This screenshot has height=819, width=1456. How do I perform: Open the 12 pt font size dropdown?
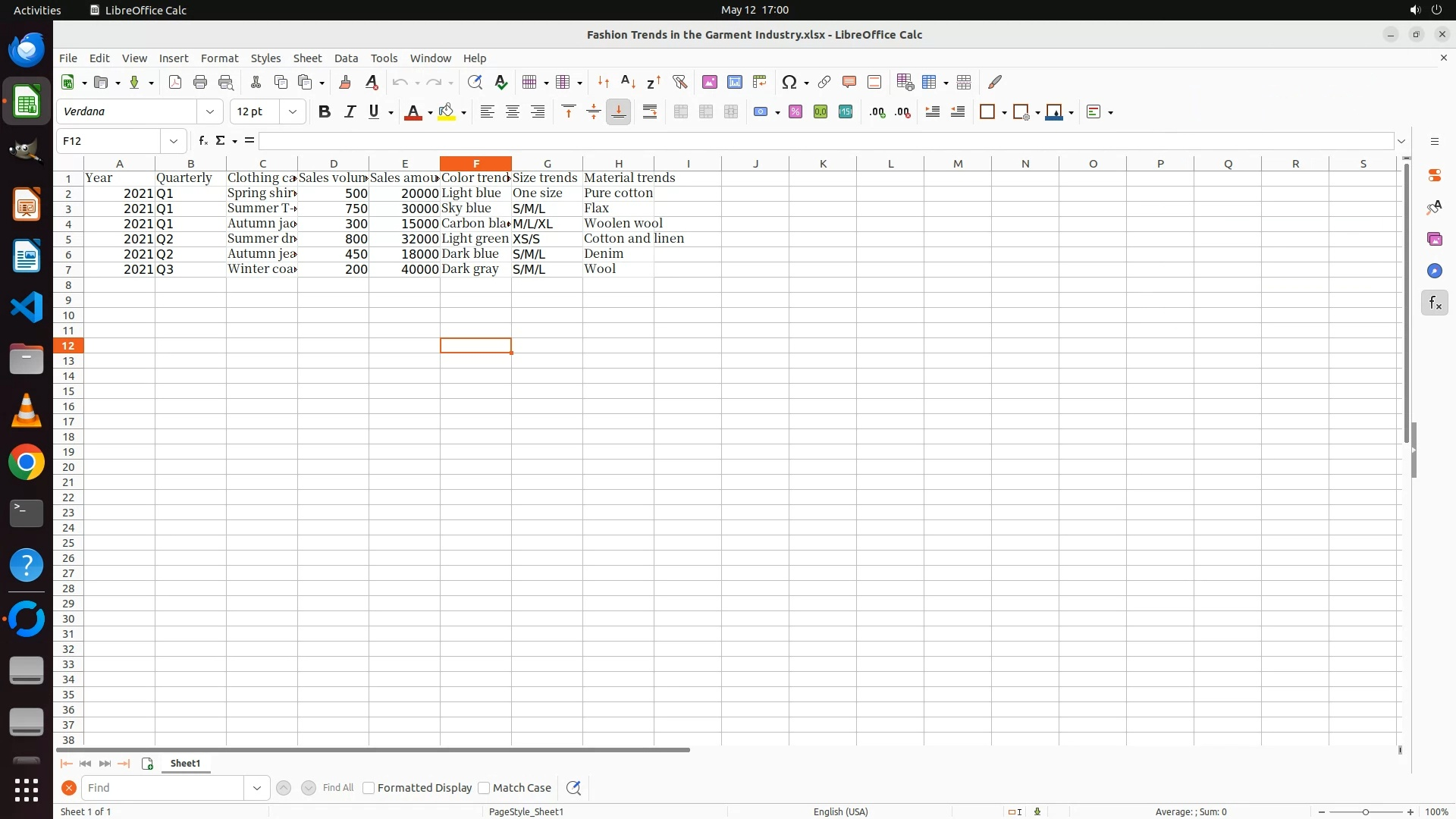pyautogui.click(x=292, y=112)
